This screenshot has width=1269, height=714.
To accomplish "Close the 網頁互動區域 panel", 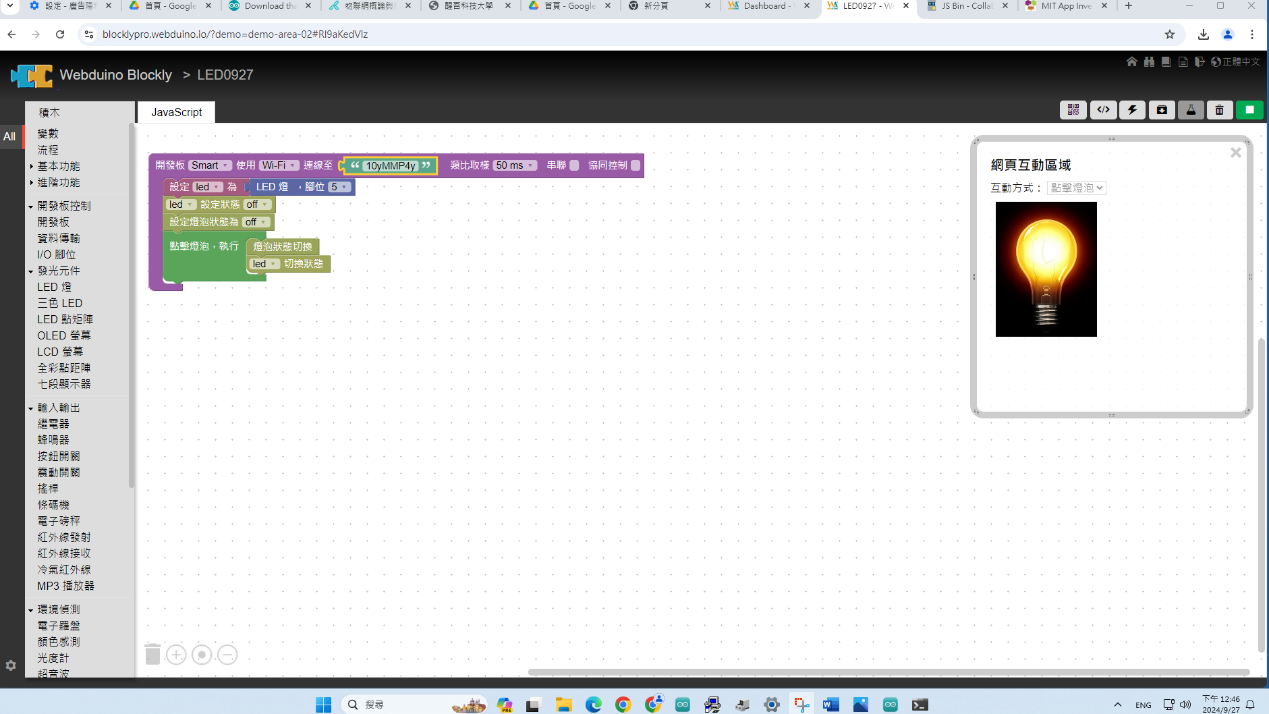I will click(x=1235, y=153).
